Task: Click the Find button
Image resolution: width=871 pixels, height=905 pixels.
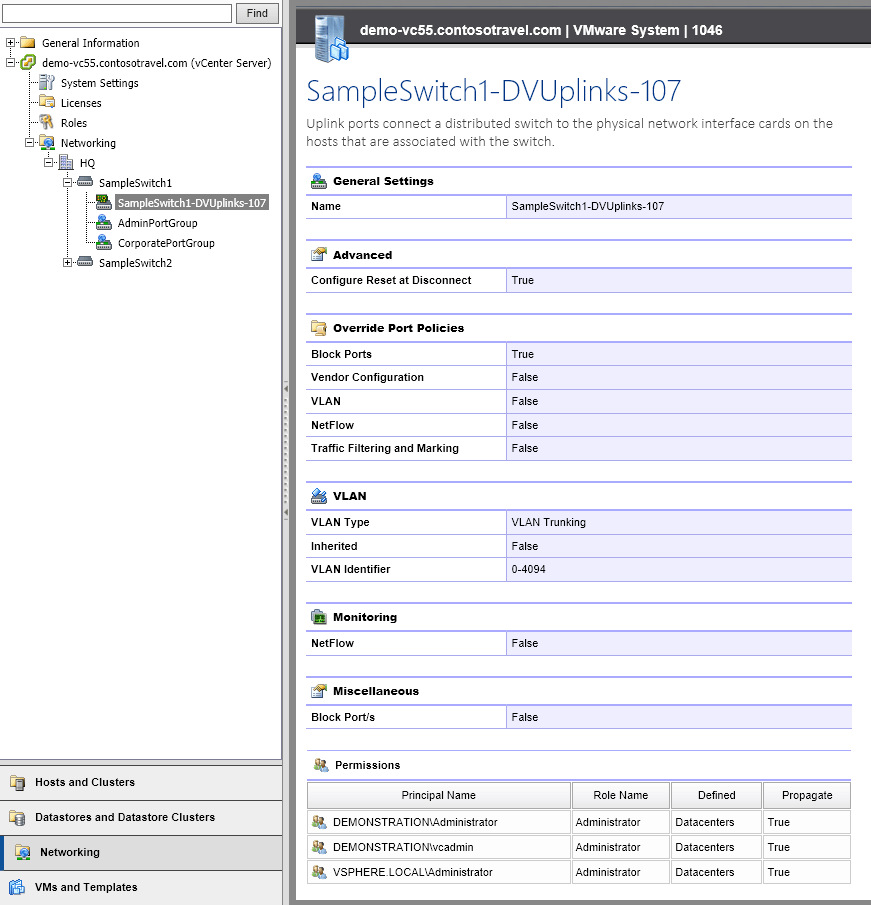Action: 257,13
